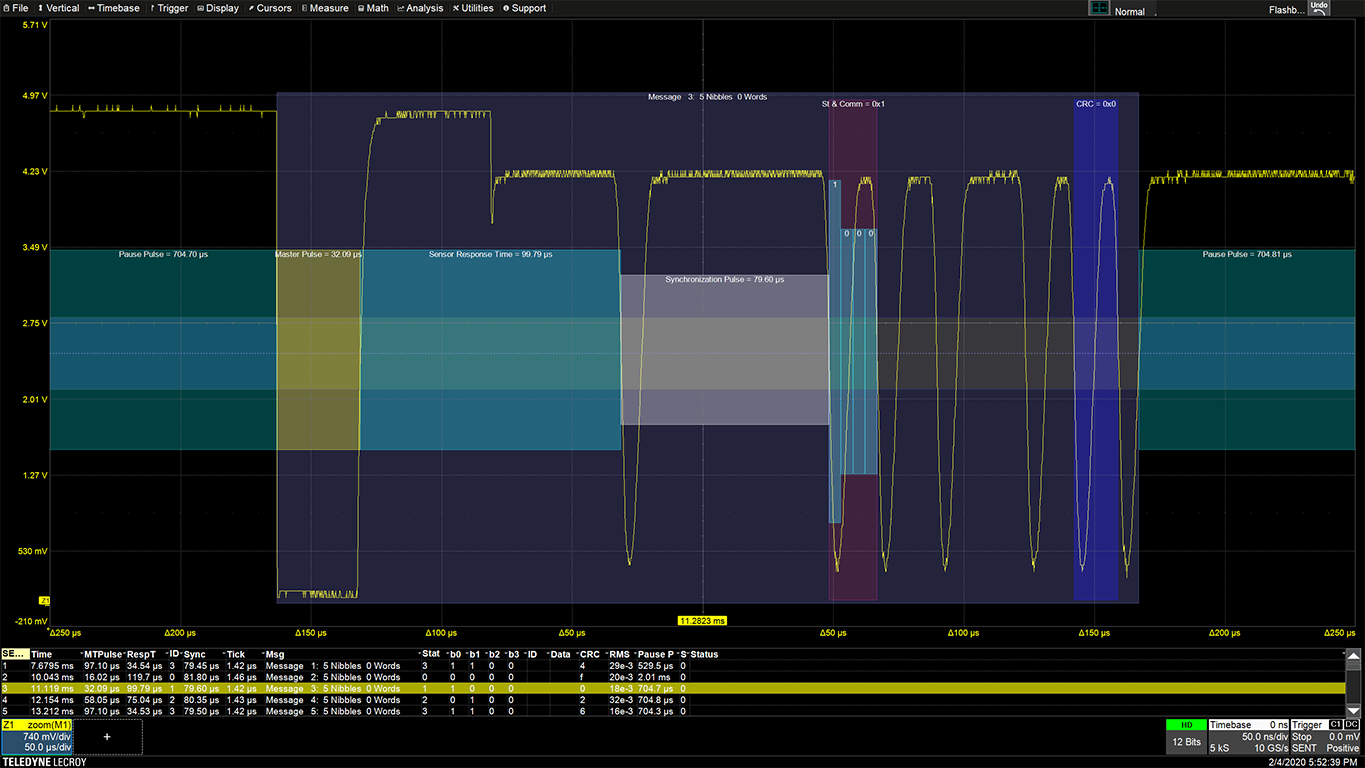Add a new trace with plus box
The height and width of the screenshot is (768, 1365).
(107, 736)
